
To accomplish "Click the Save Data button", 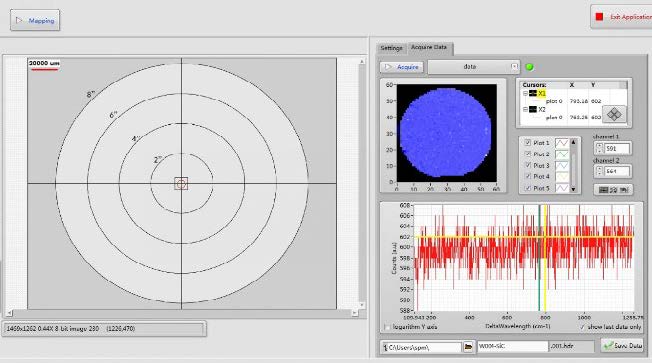I will 622,346.
